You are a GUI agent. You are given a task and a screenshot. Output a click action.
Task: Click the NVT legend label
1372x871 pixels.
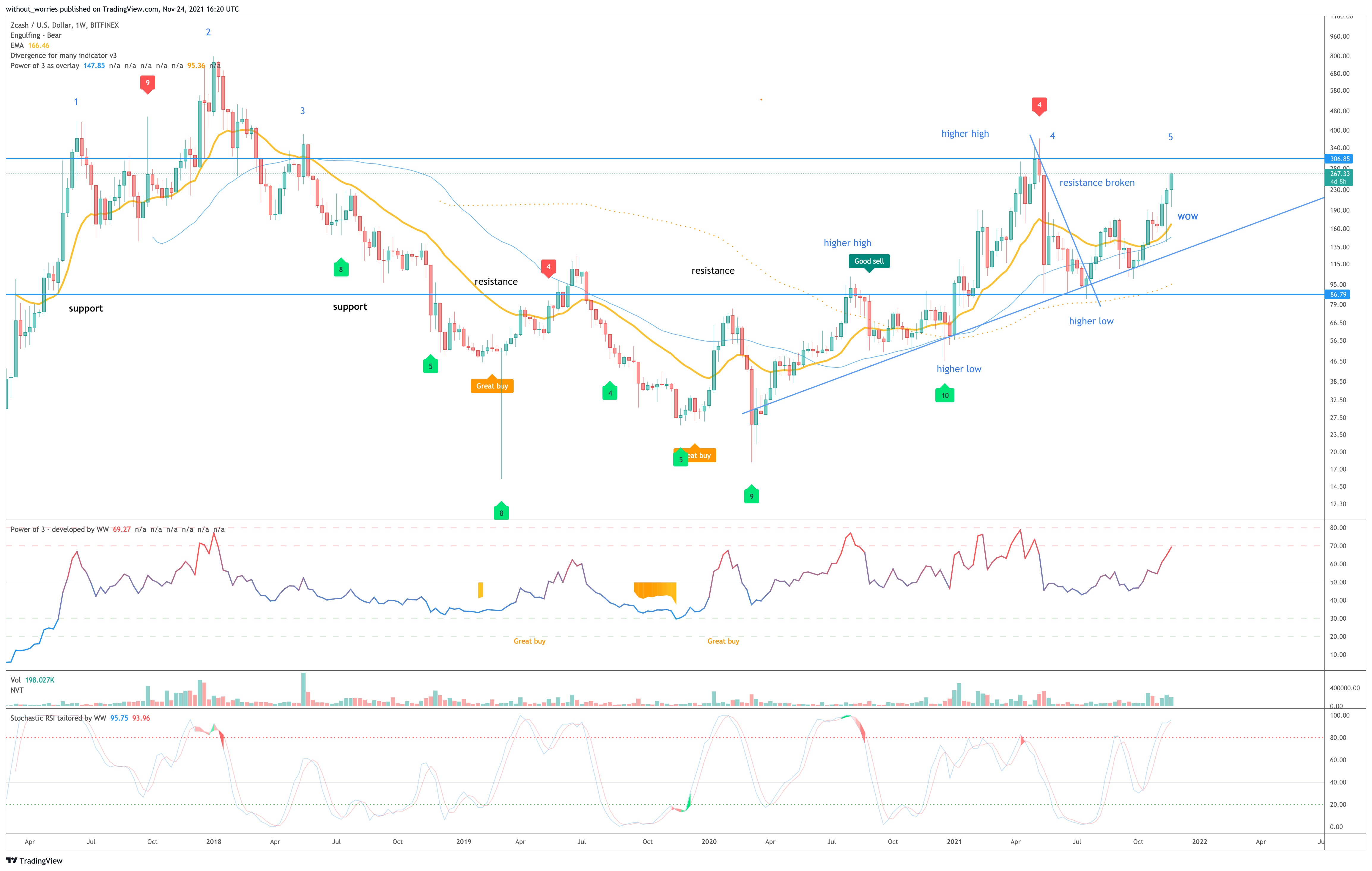click(17, 690)
